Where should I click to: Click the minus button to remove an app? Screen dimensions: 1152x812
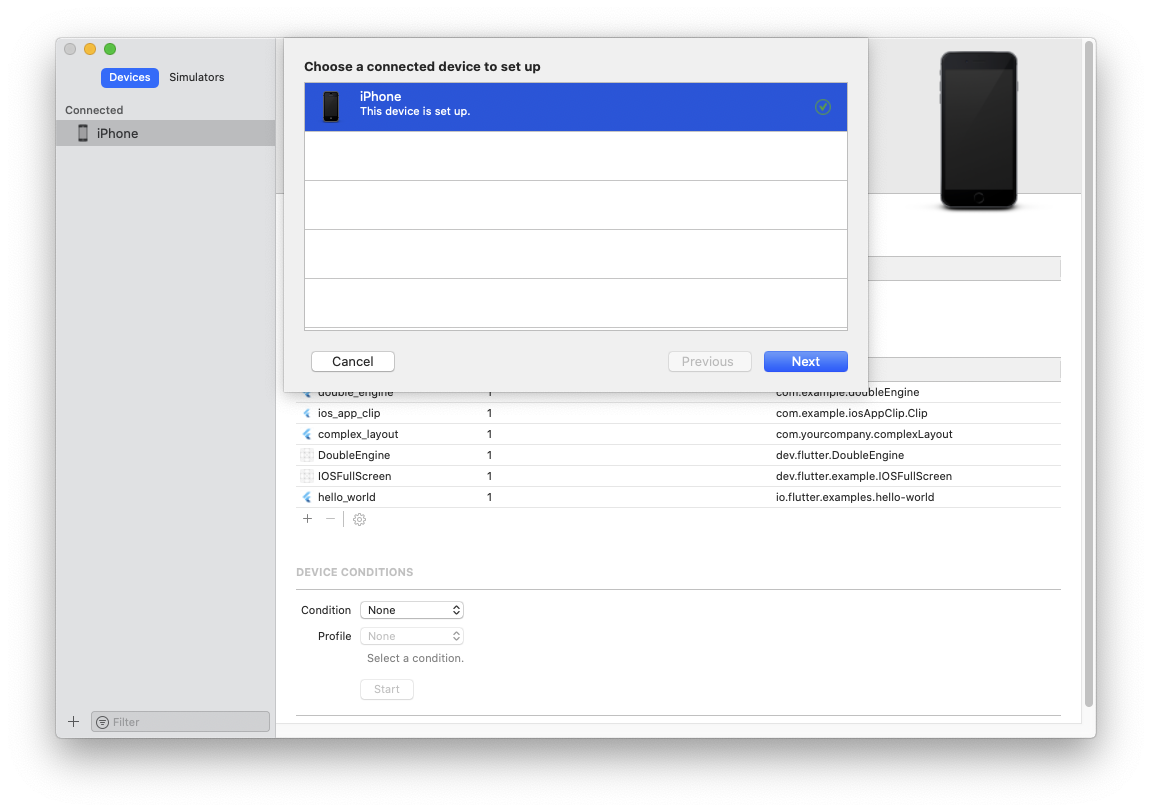330,519
